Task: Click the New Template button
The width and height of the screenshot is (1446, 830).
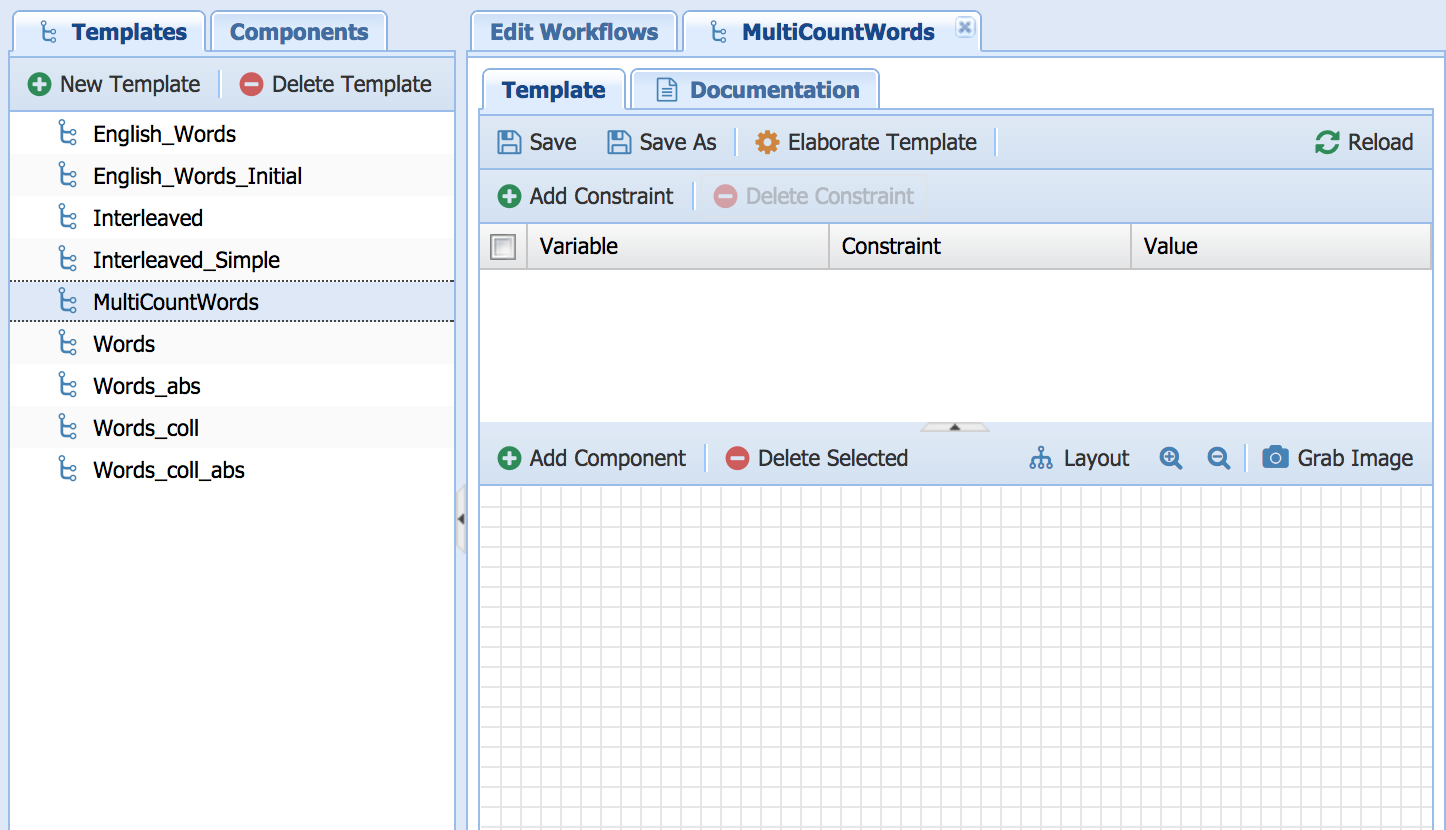Action: [114, 84]
